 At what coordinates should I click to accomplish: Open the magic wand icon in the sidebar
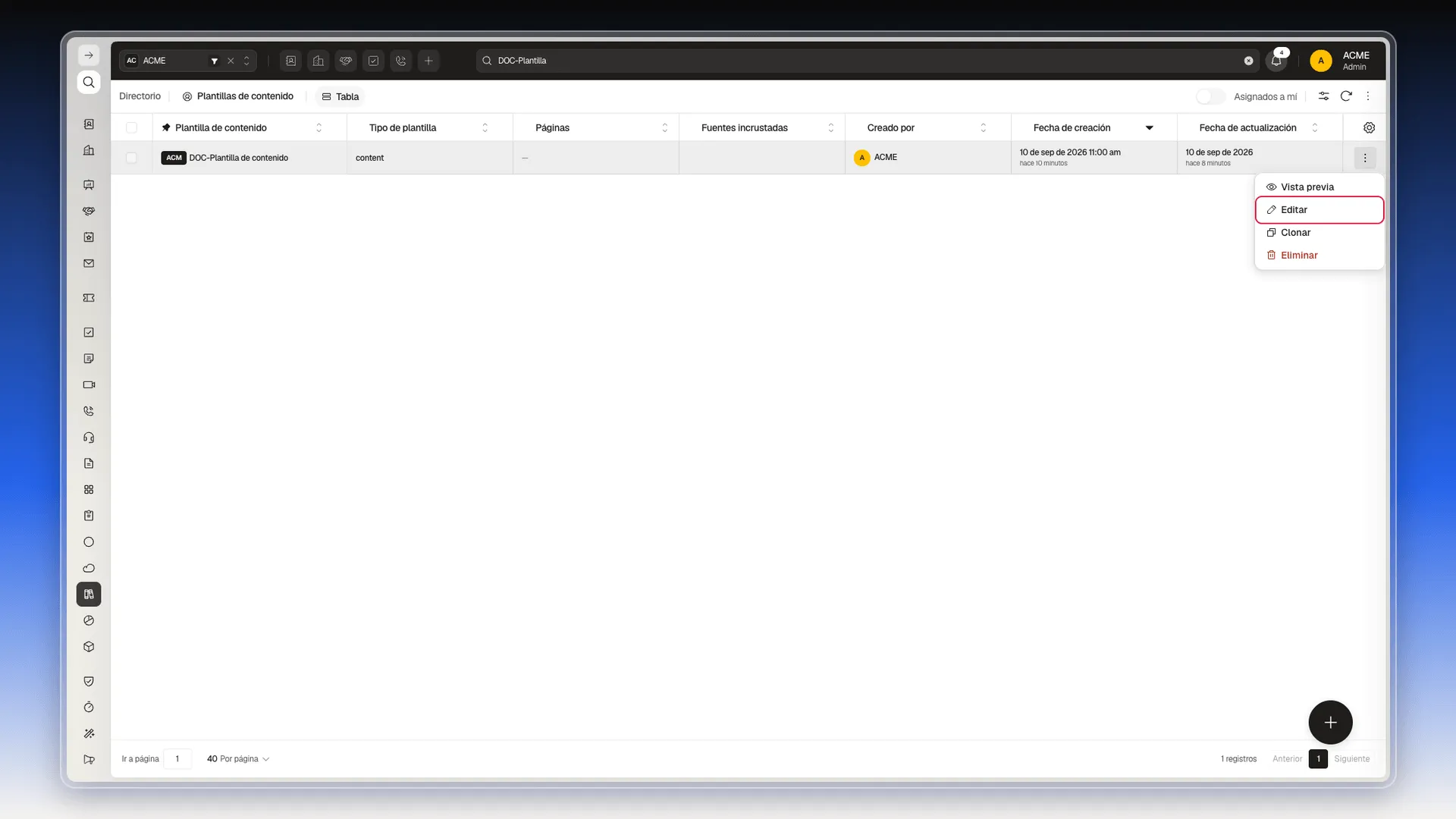89,733
